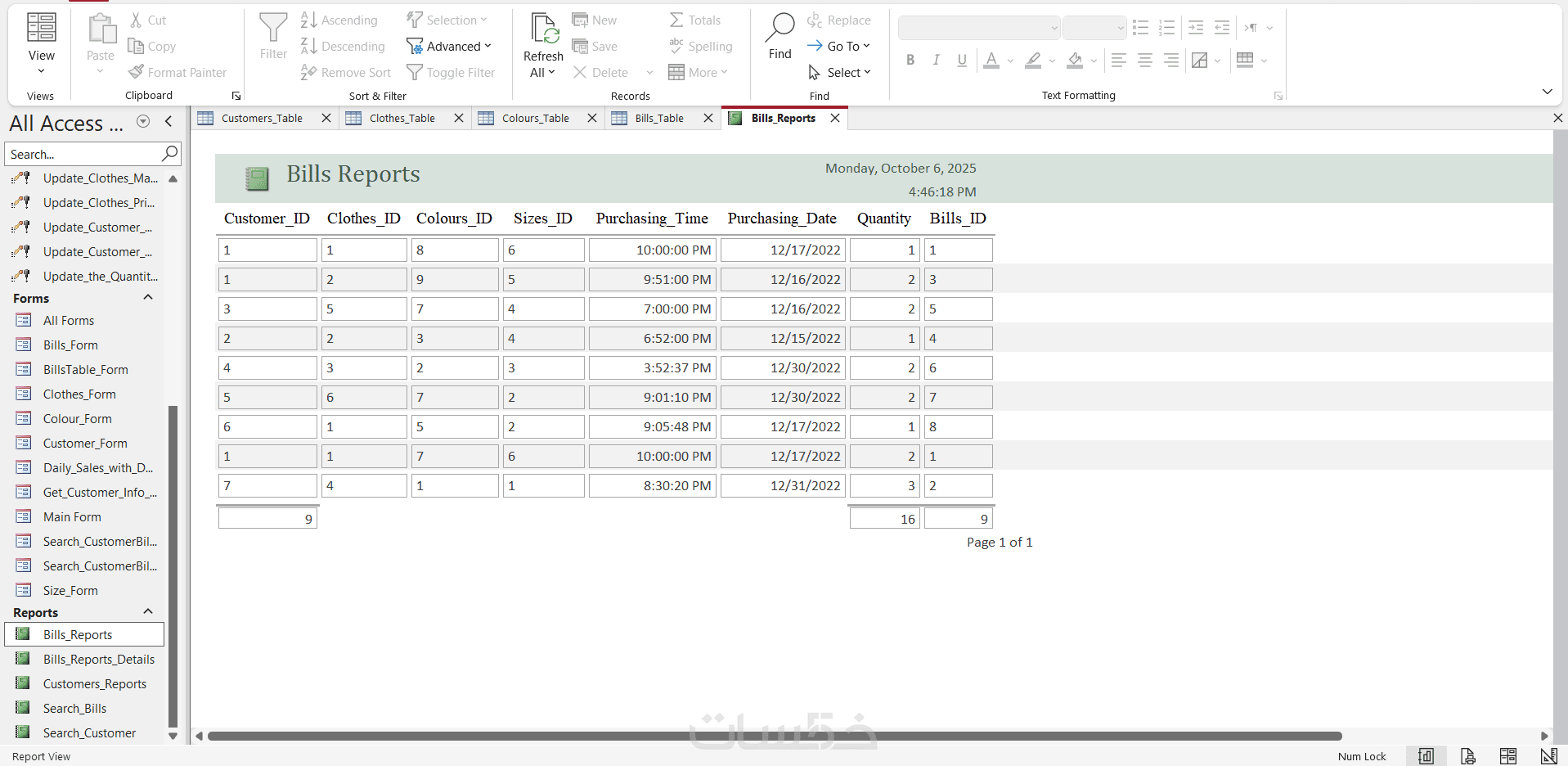Click the navigation pane scroll down arrow
1568x766 pixels.
tap(173, 736)
